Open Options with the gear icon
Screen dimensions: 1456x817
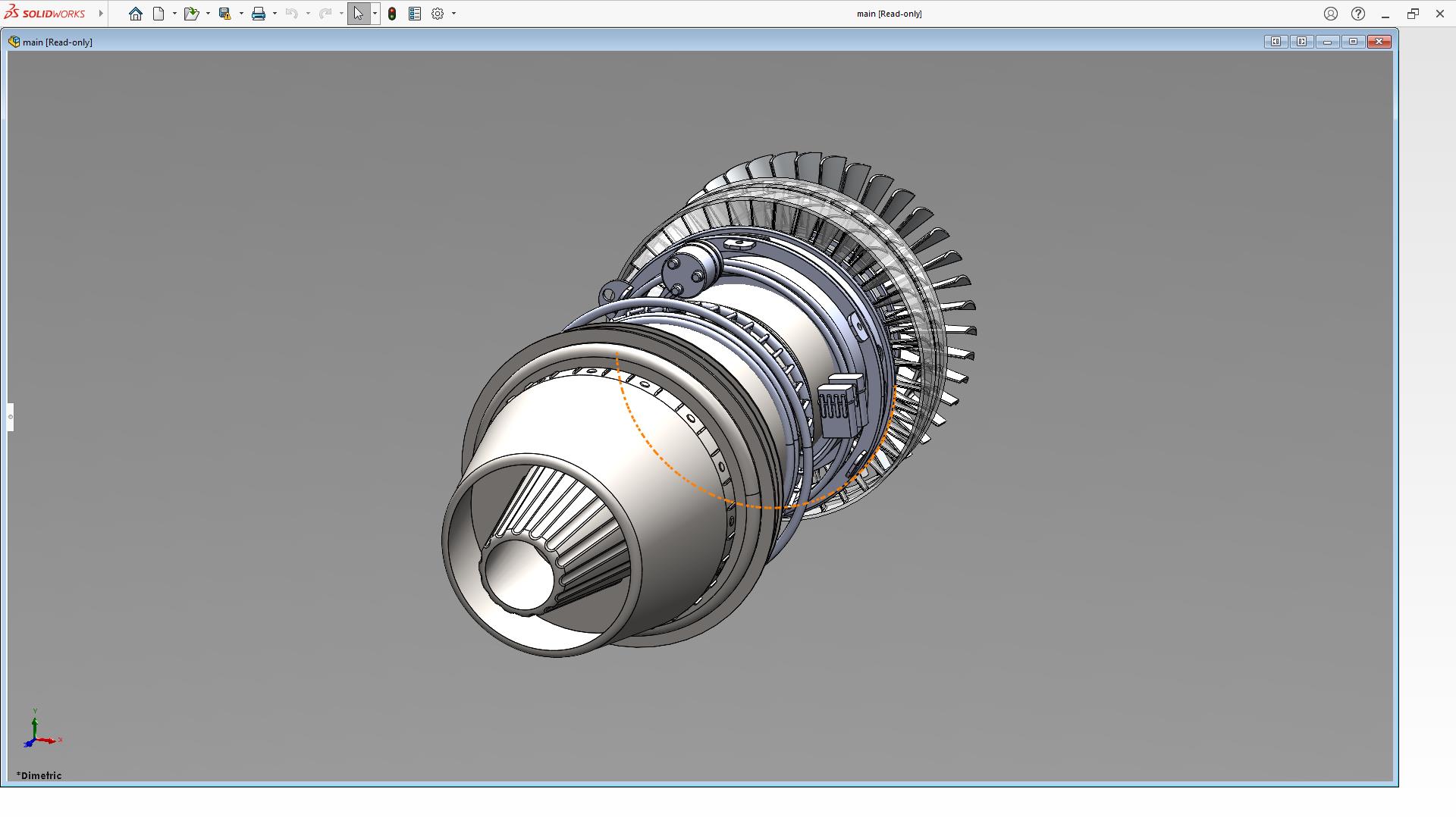coord(438,14)
